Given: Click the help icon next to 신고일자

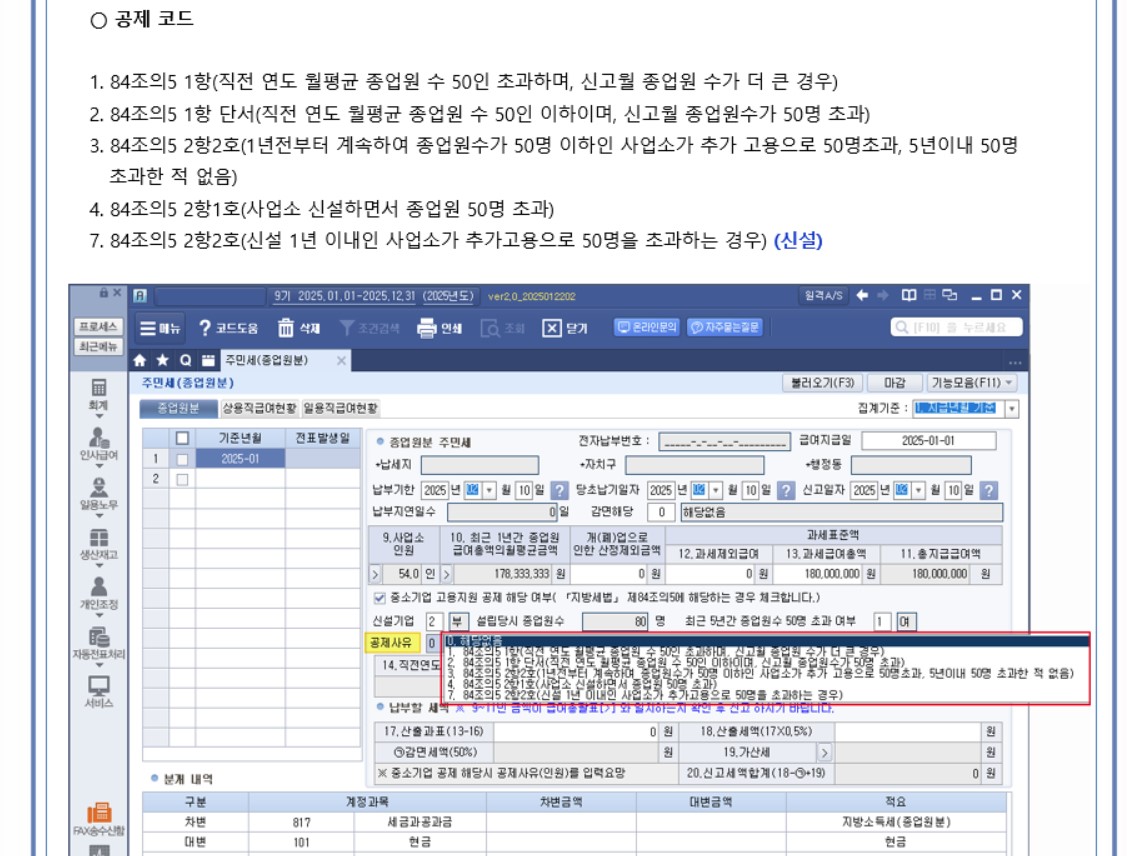Looking at the screenshot, I should click(988, 490).
